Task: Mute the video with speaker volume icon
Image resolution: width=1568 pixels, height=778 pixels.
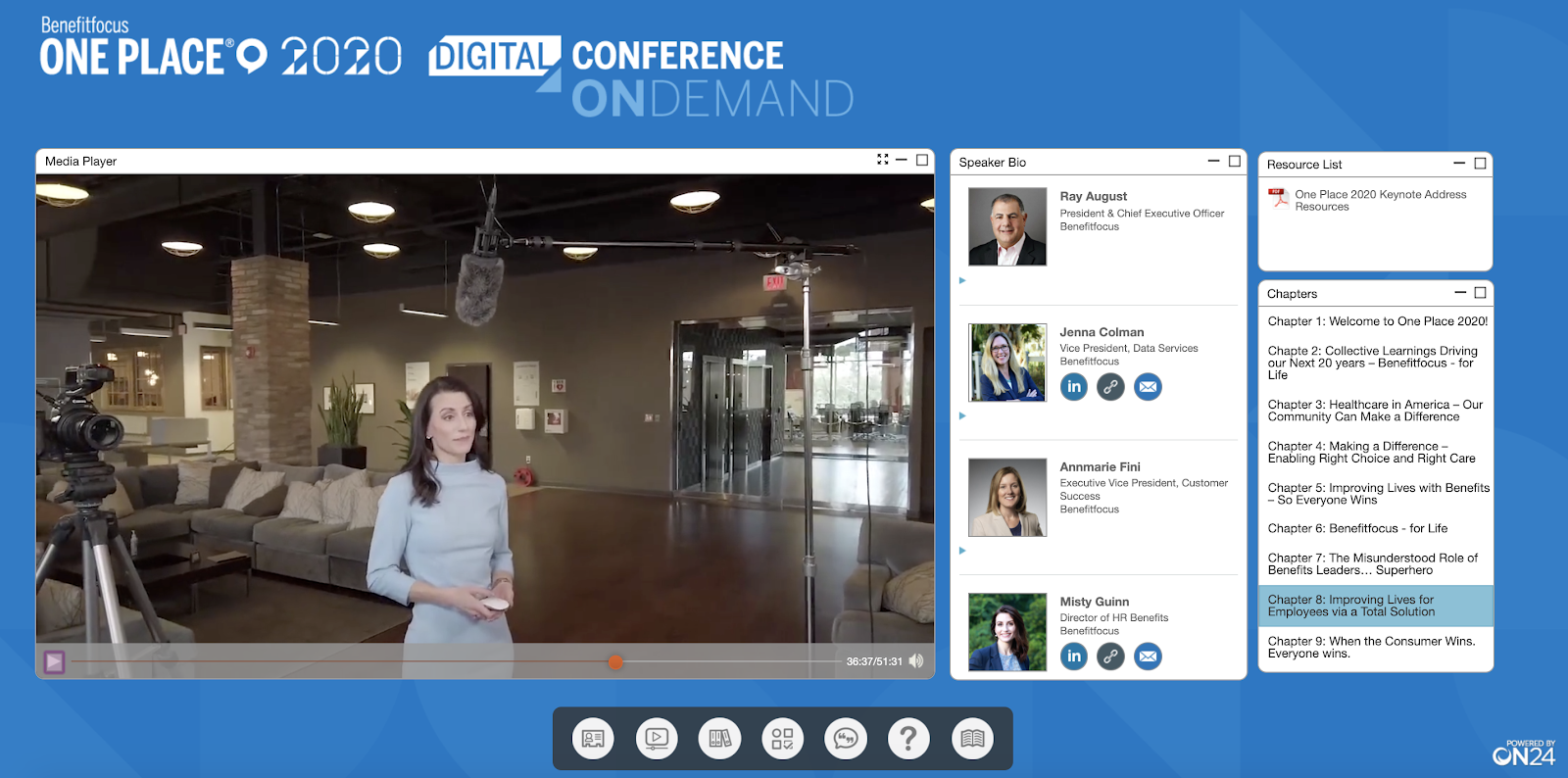Action: [x=916, y=661]
